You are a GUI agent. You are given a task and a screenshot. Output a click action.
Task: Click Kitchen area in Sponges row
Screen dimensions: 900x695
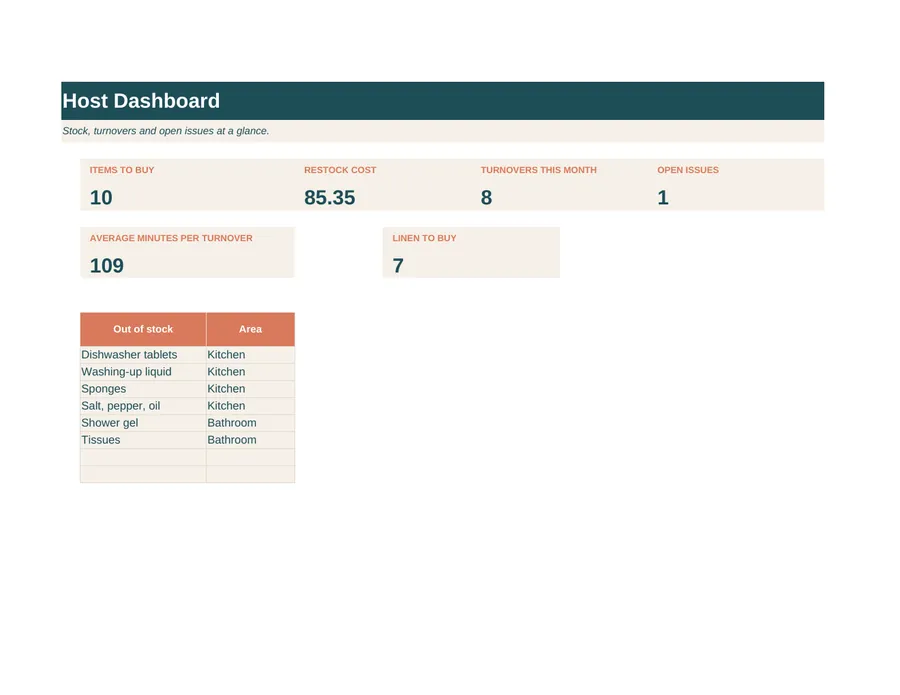point(250,389)
